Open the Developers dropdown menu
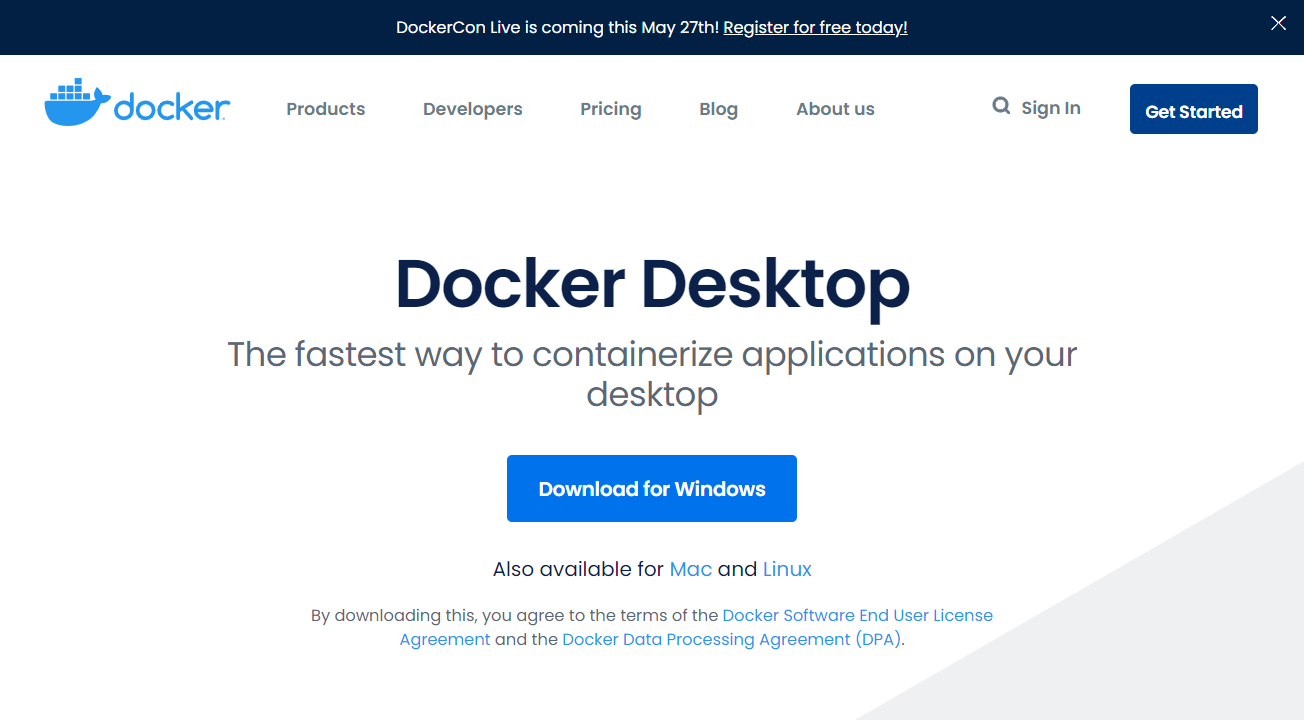This screenshot has height=720, width=1304. pyautogui.click(x=472, y=109)
